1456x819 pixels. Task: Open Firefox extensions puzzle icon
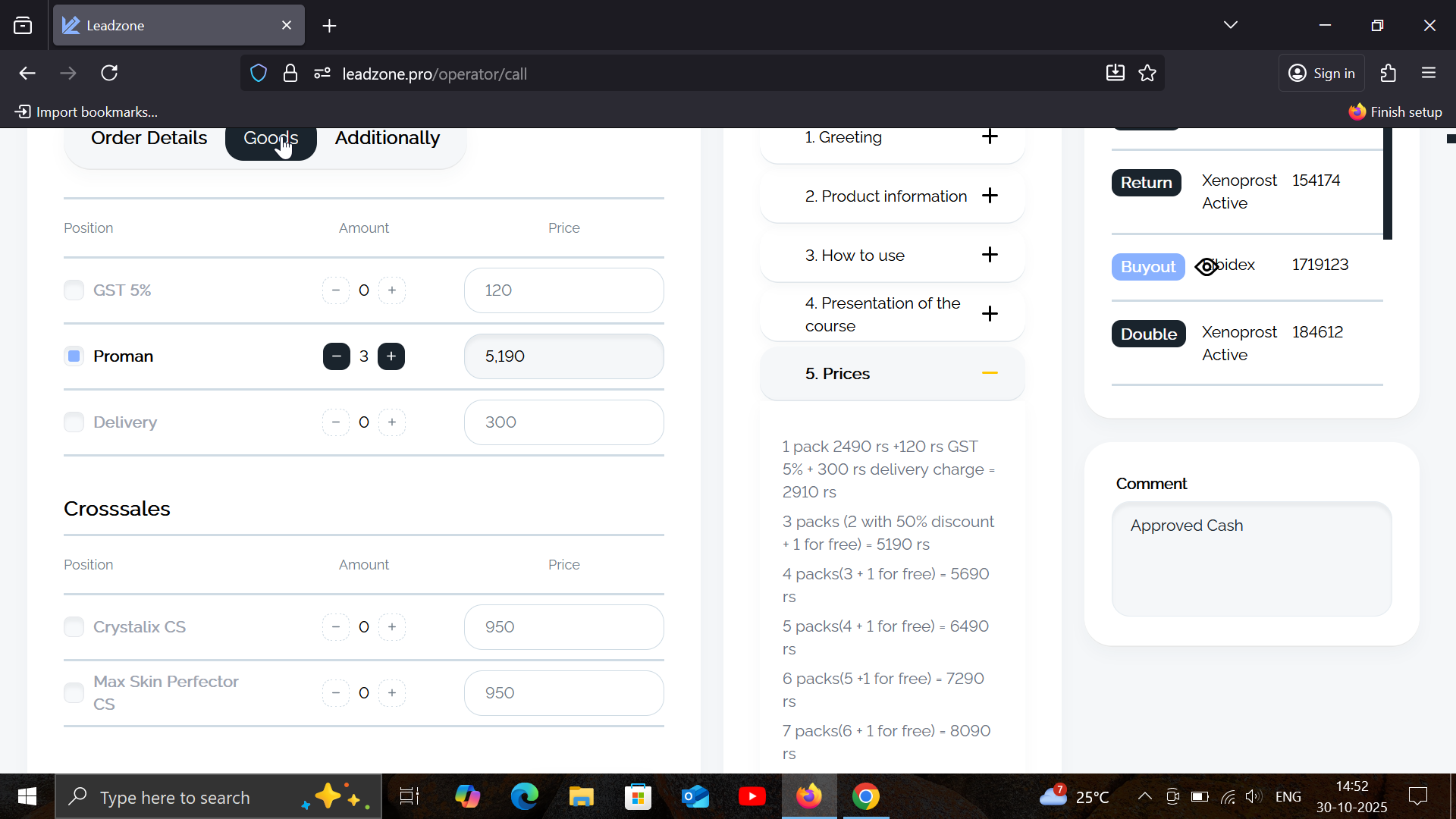tap(1388, 74)
